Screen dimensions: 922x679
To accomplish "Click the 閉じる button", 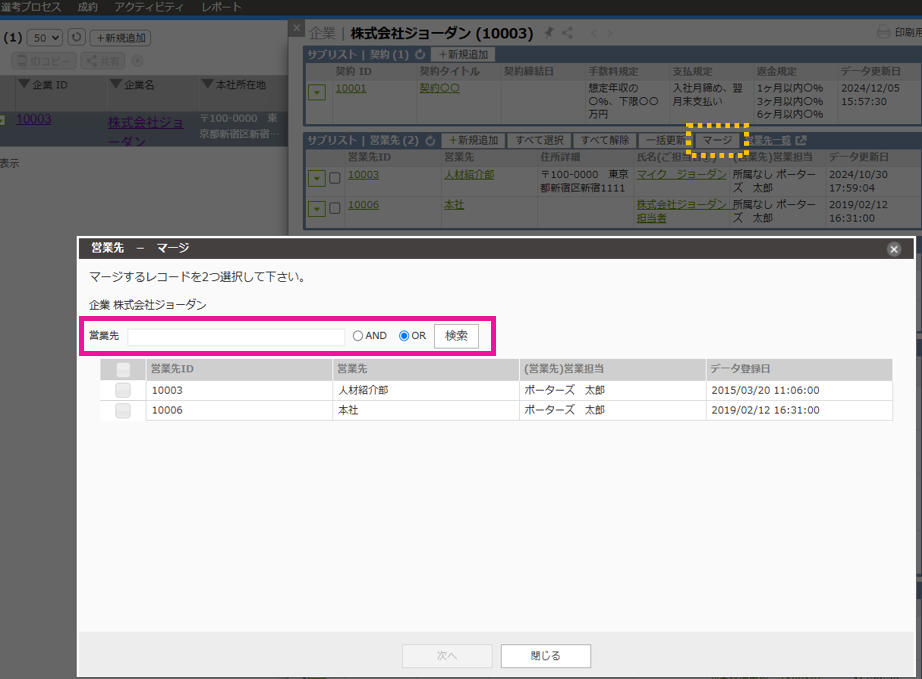I will pyautogui.click(x=546, y=655).
